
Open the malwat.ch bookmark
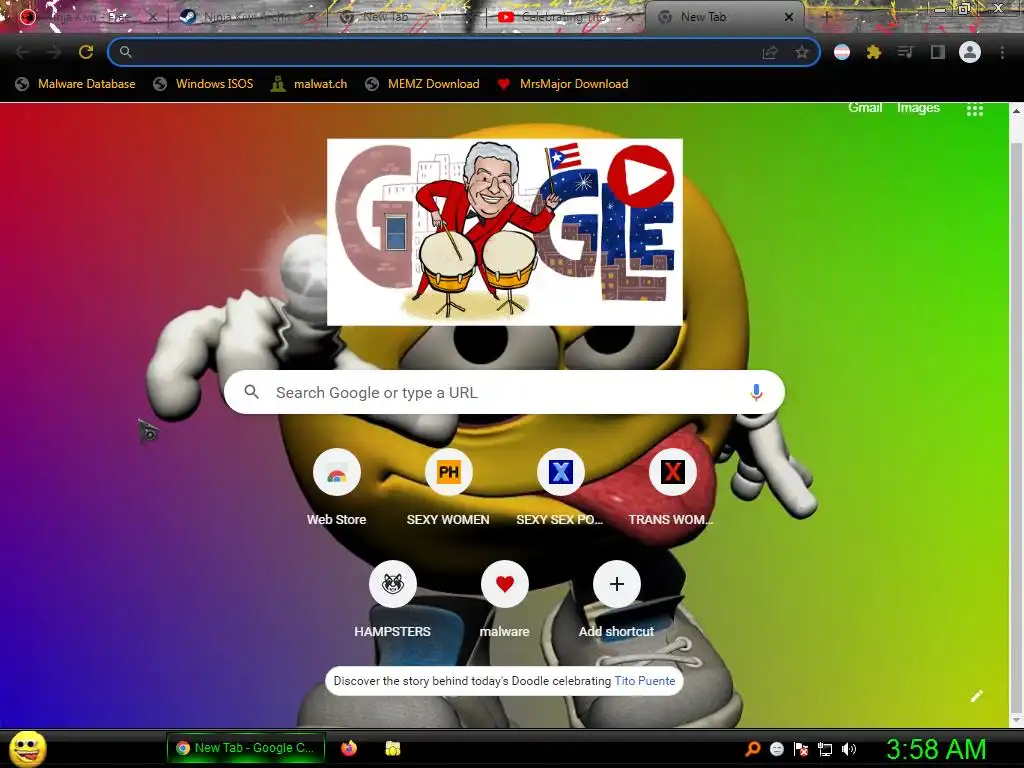(x=309, y=84)
